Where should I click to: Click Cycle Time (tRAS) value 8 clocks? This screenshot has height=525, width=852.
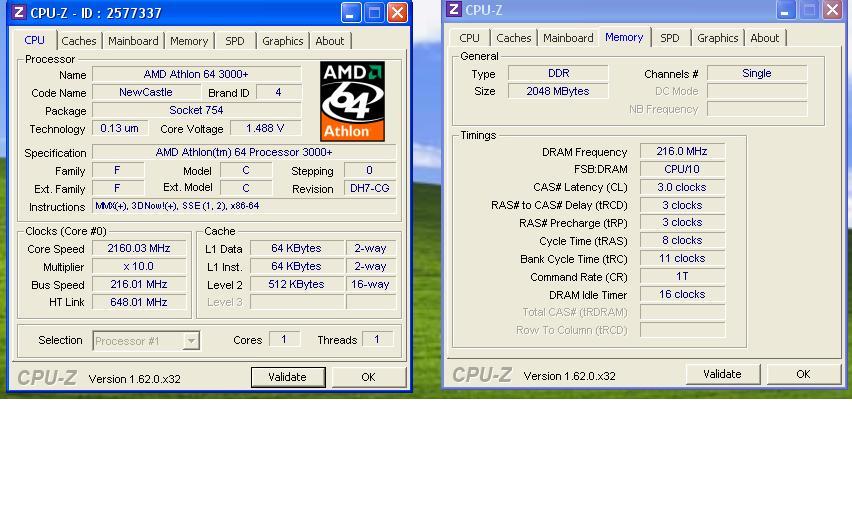[682, 240]
